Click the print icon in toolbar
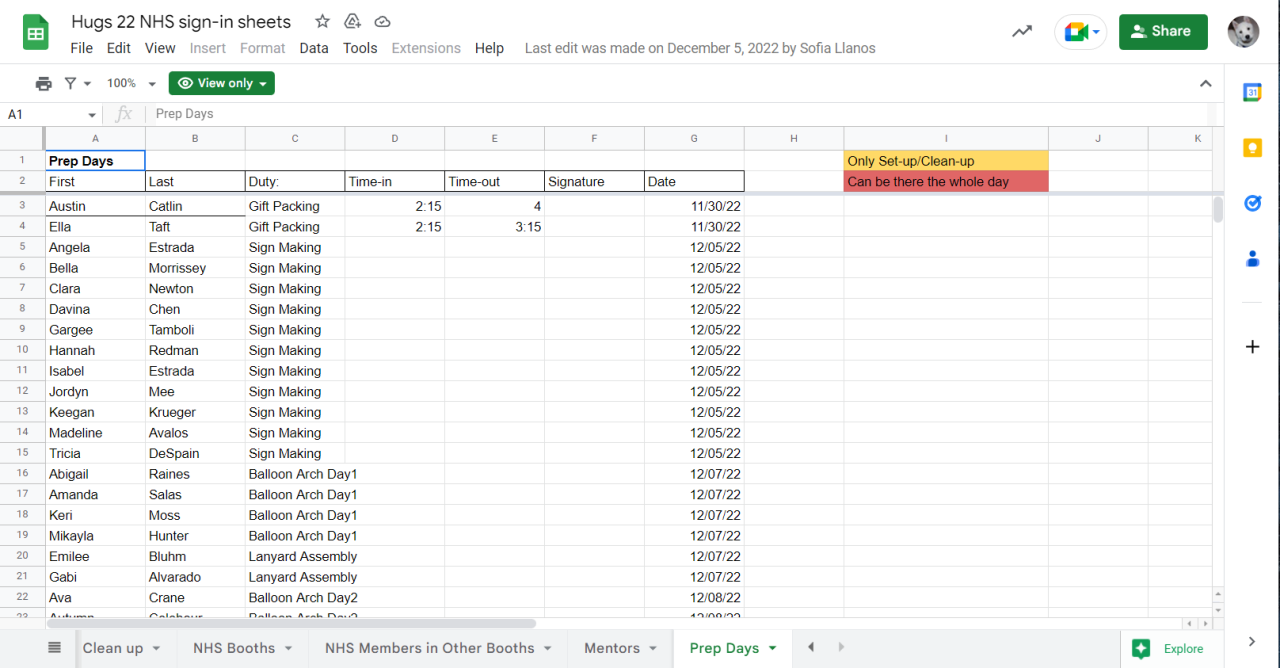Image resolution: width=1280 pixels, height=668 pixels. click(x=43, y=84)
